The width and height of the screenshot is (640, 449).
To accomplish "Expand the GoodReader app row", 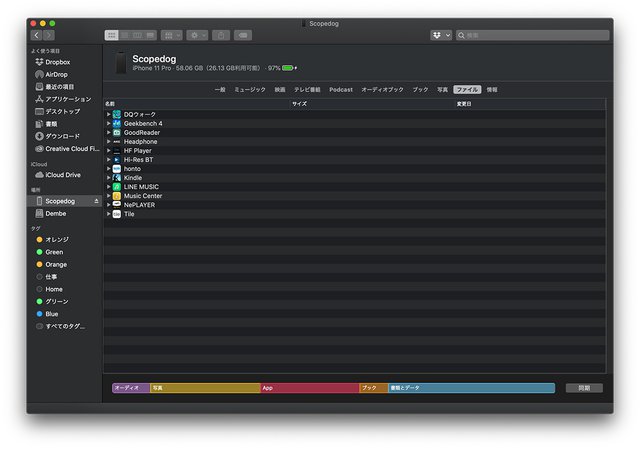I will click(109, 132).
